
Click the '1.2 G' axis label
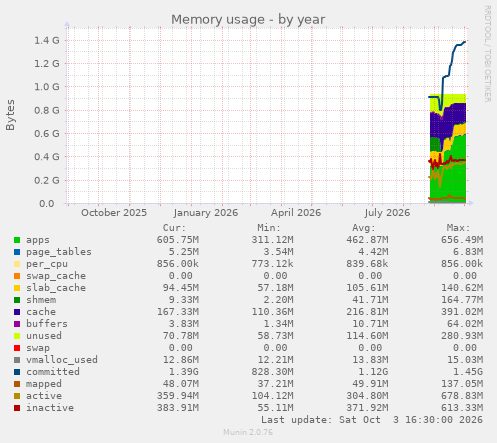pos(47,63)
